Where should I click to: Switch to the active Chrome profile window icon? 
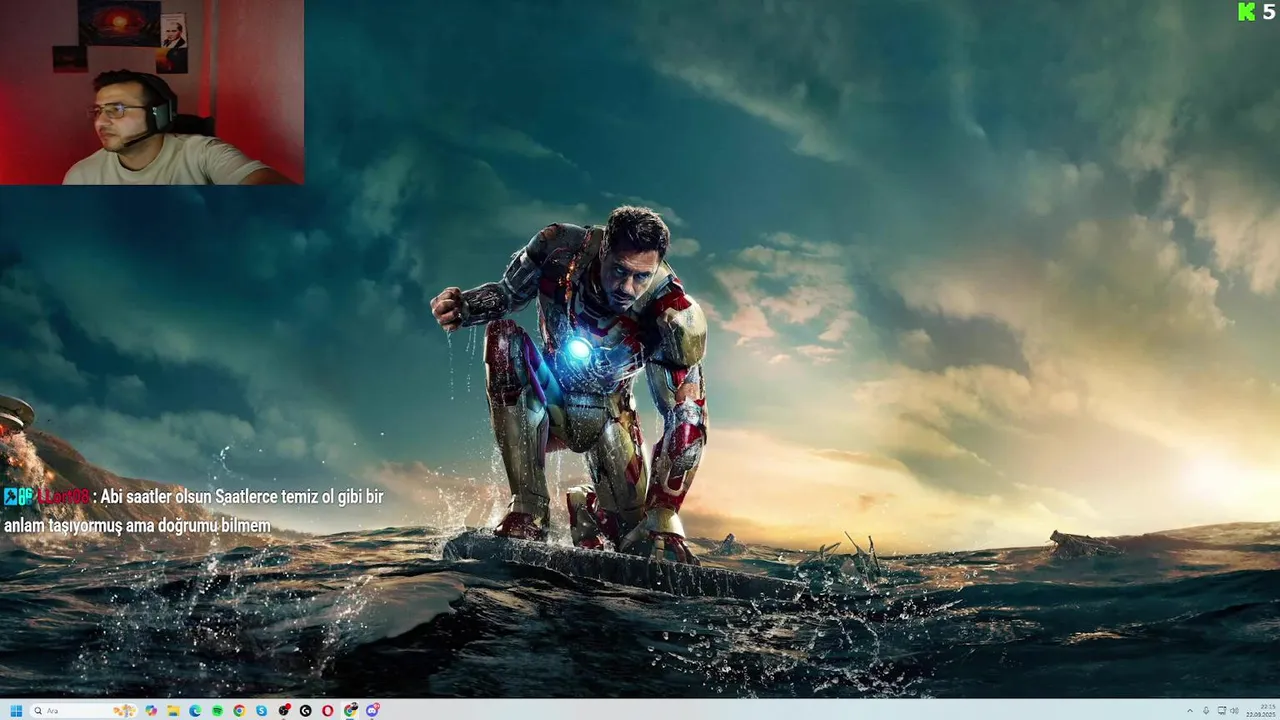point(350,711)
